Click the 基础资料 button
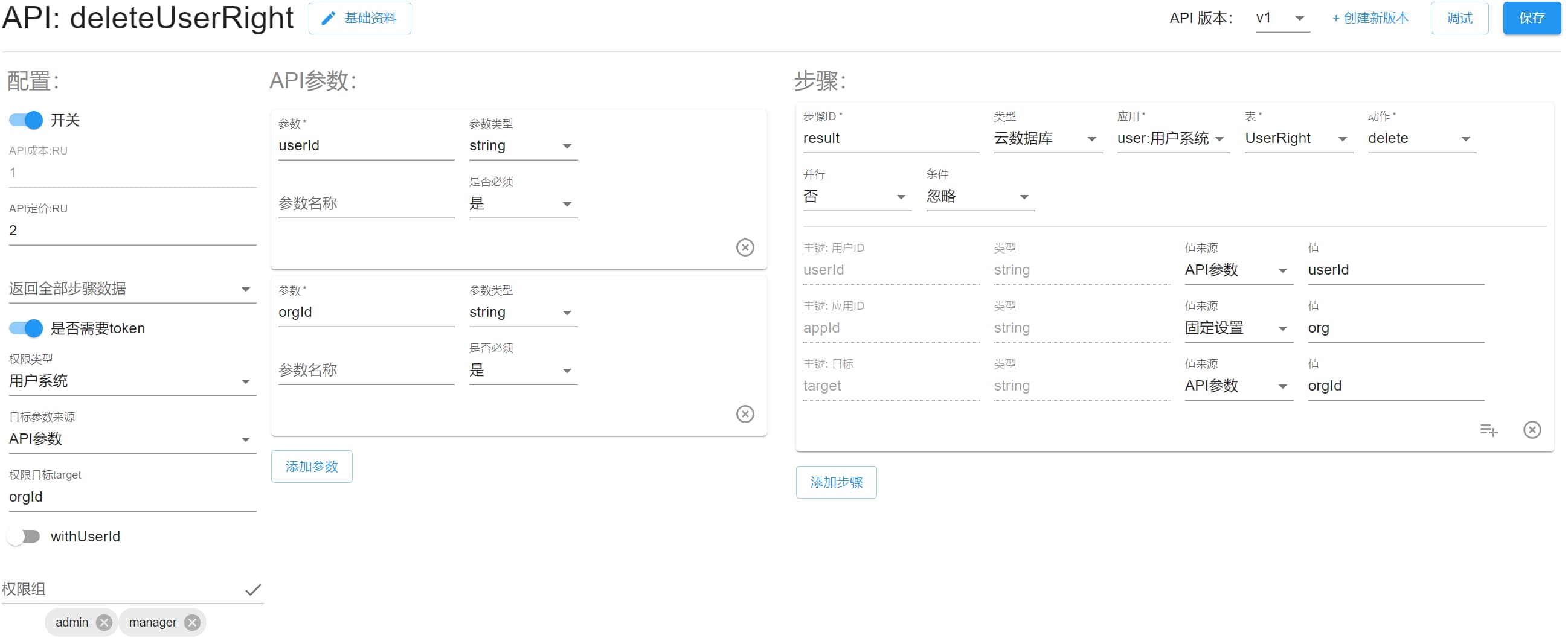 point(359,18)
